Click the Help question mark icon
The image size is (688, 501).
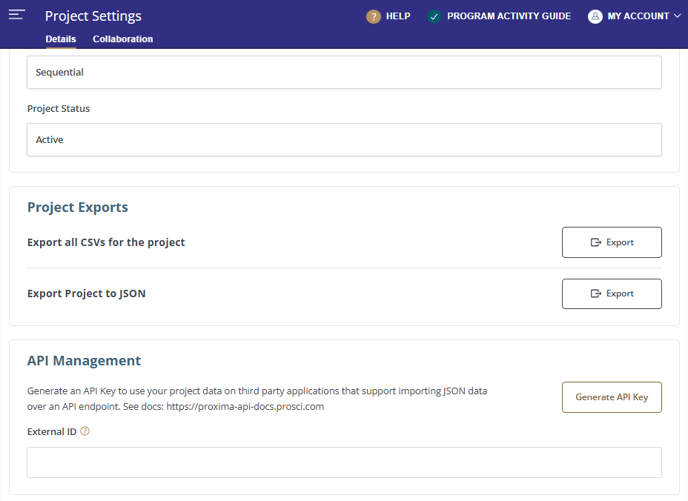[373, 16]
